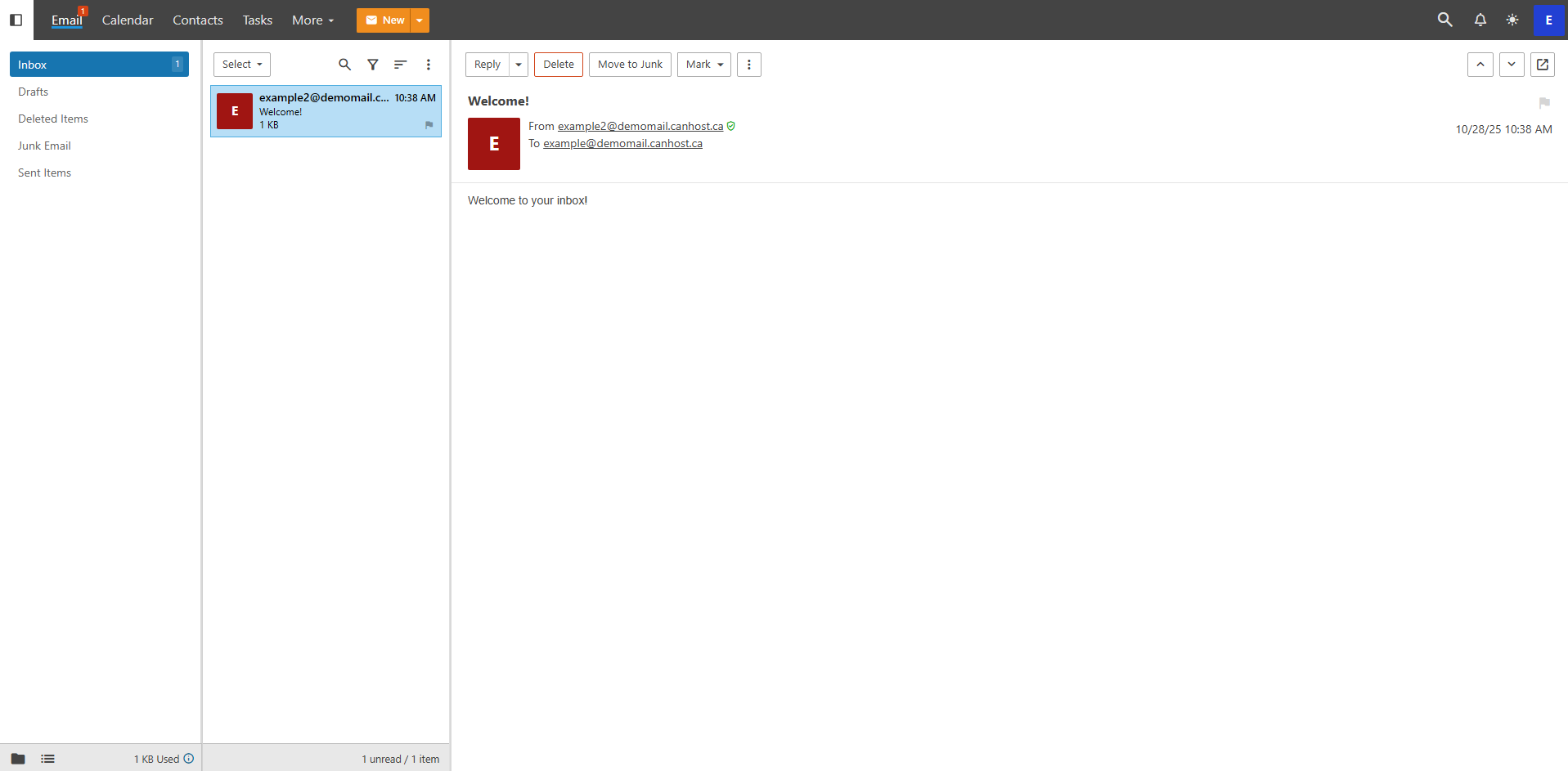Viewport: 1568px width, 771px height.
Task: Go to next message with down arrow
Action: (1511, 65)
